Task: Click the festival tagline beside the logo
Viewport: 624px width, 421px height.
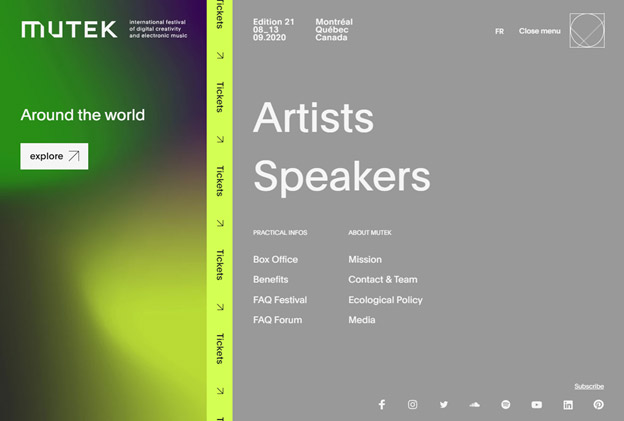Action: pos(158,29)
